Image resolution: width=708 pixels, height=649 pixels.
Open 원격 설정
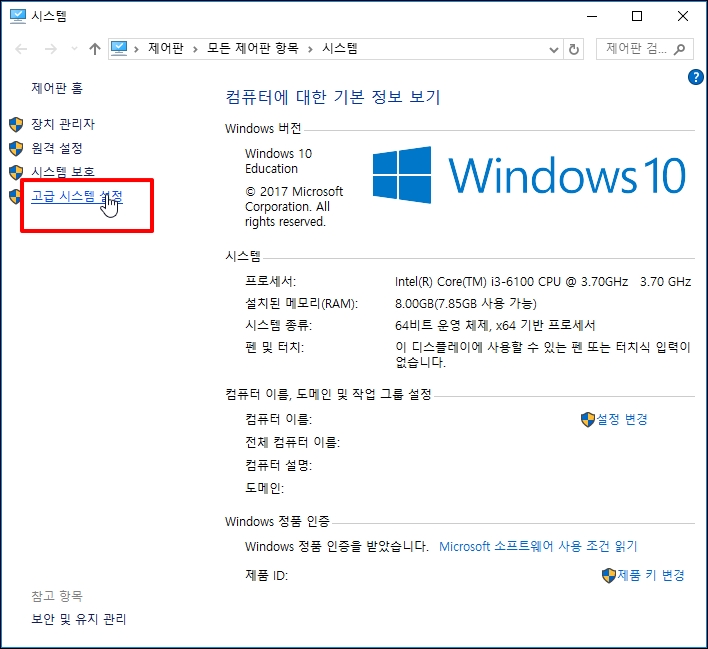point(57,148)
